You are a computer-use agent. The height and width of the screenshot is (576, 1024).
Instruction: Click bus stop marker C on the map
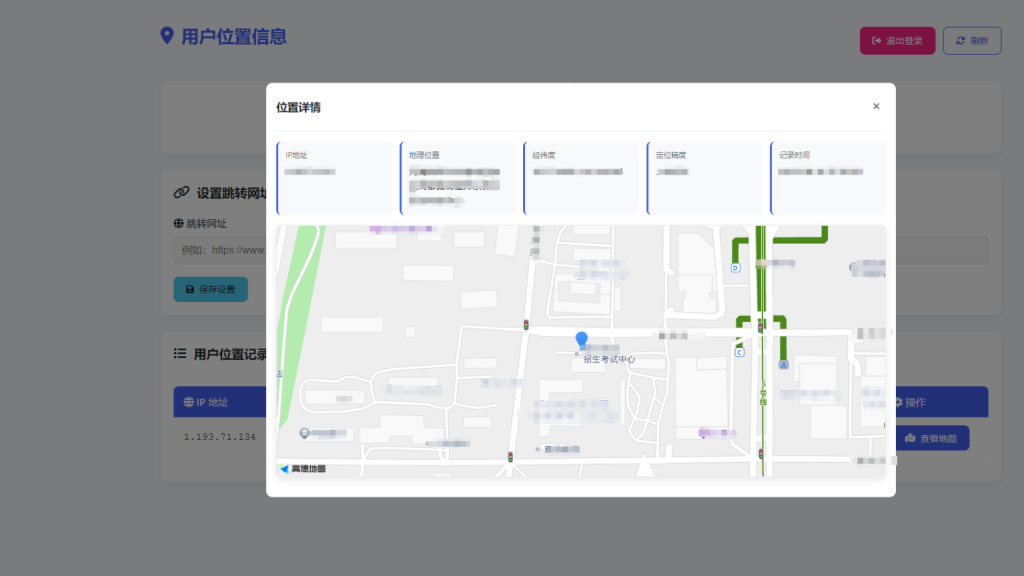739,352
